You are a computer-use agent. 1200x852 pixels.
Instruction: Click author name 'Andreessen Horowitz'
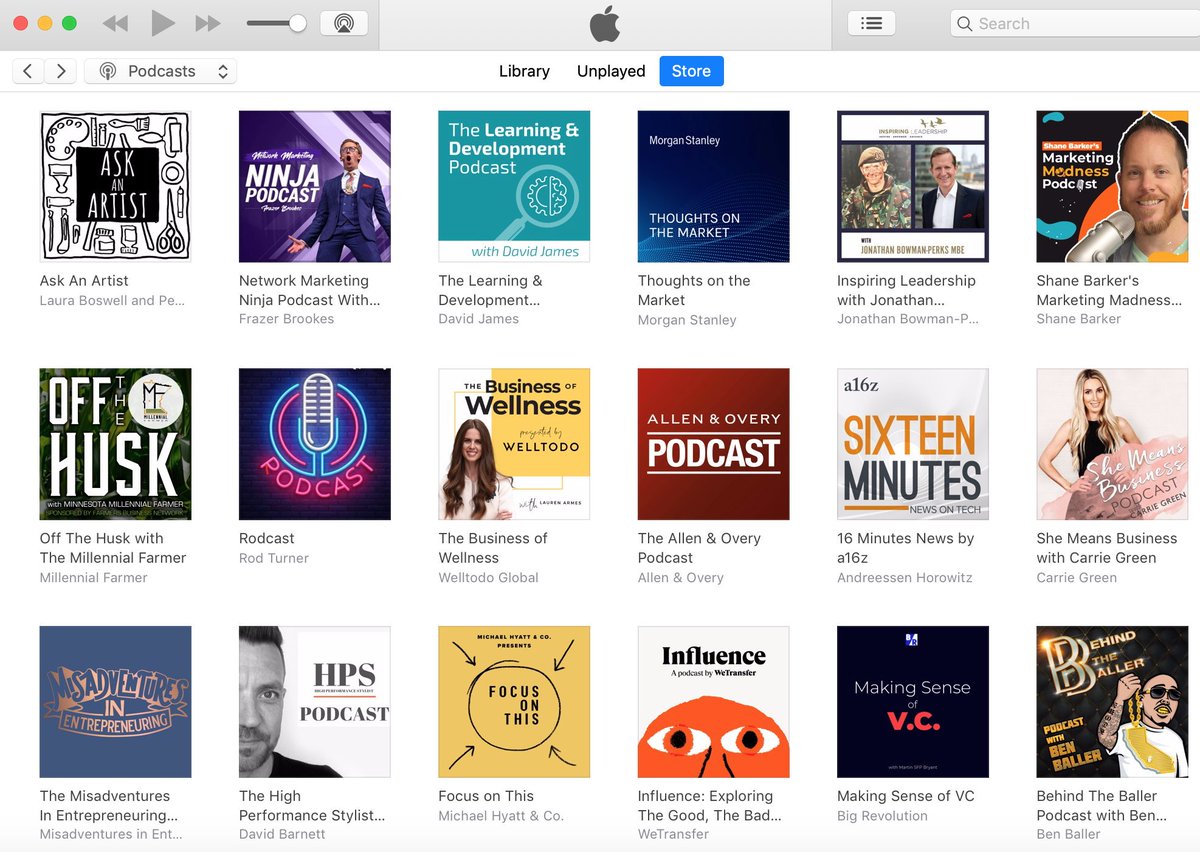pos(905,577)
